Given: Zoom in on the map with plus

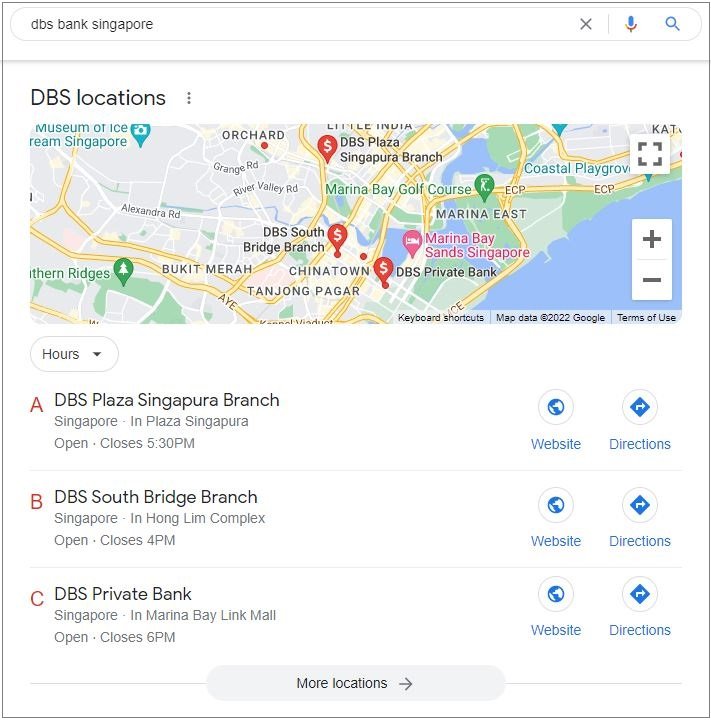Looking at the screenshot, I should click(652, 239).
